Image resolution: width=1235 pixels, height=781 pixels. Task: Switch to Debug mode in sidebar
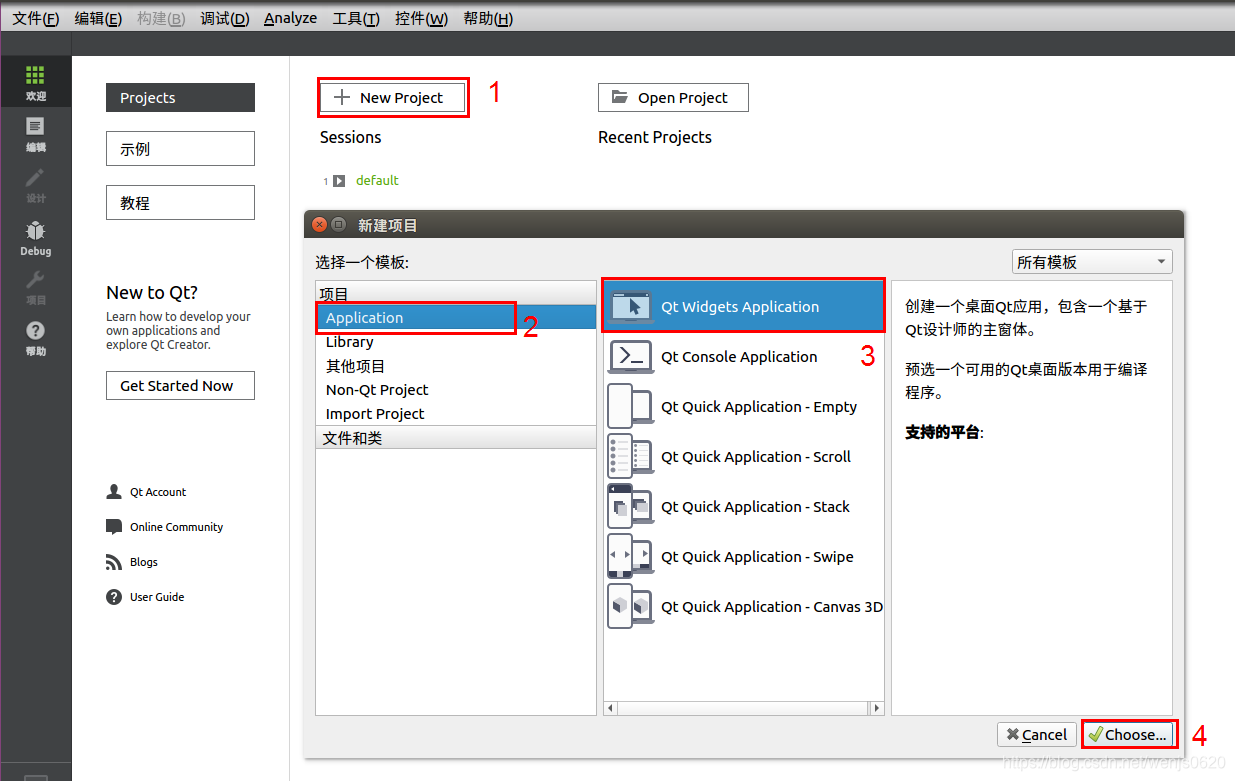coord(35,238)
